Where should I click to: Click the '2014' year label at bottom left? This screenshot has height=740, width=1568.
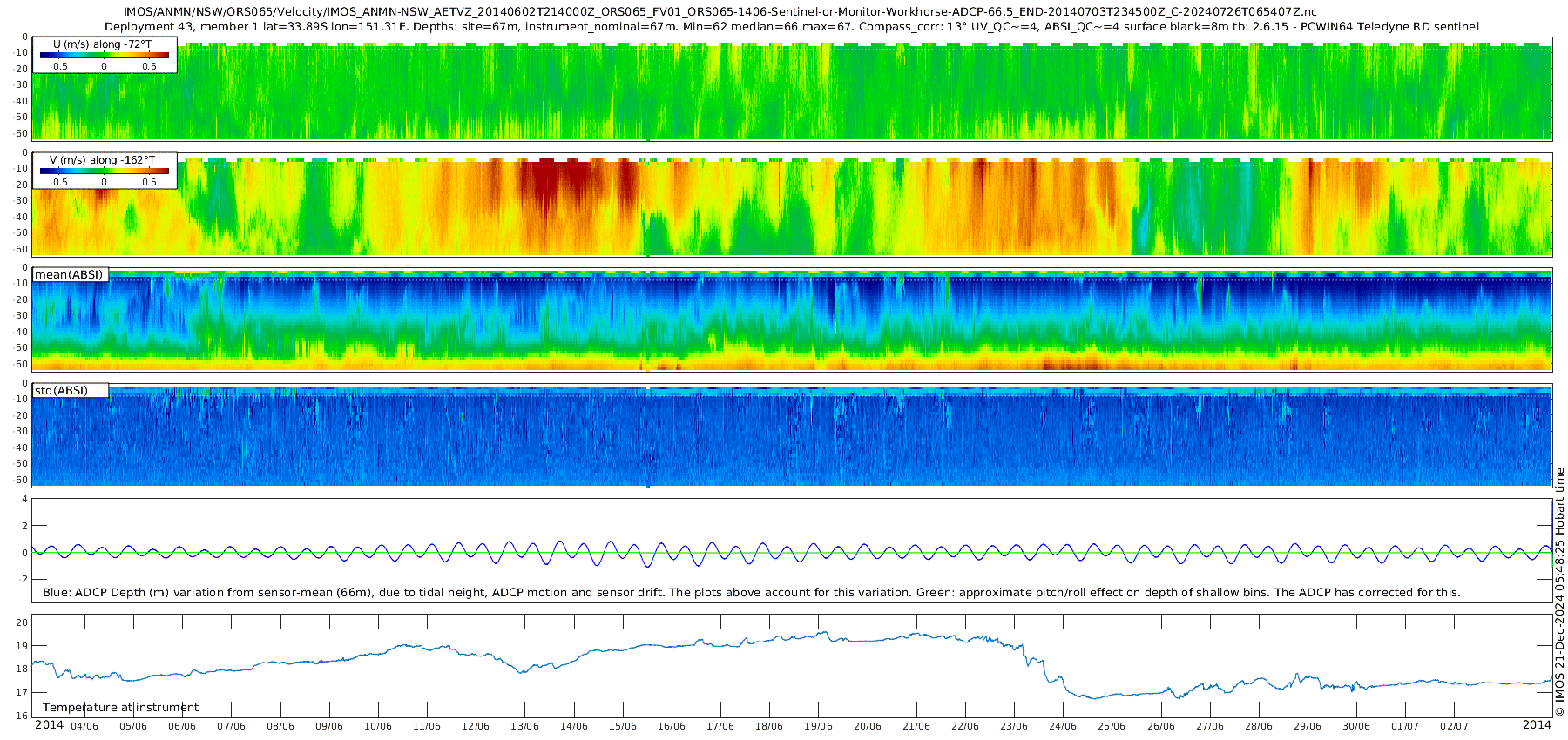(49, 725)
